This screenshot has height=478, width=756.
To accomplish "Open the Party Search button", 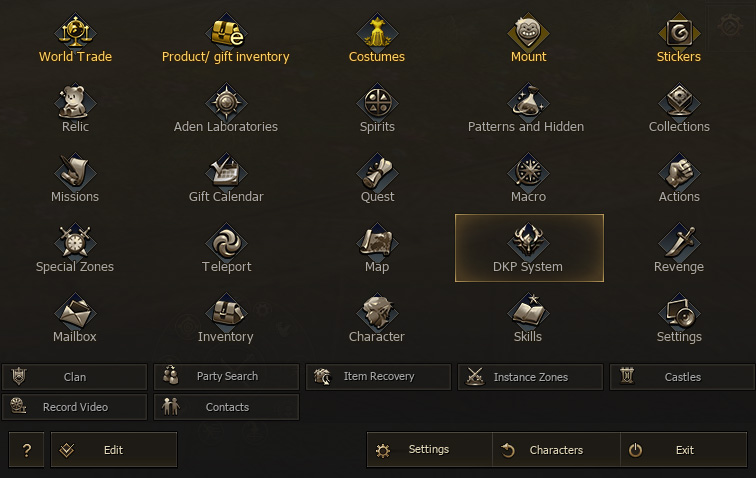I will point(226,377).
